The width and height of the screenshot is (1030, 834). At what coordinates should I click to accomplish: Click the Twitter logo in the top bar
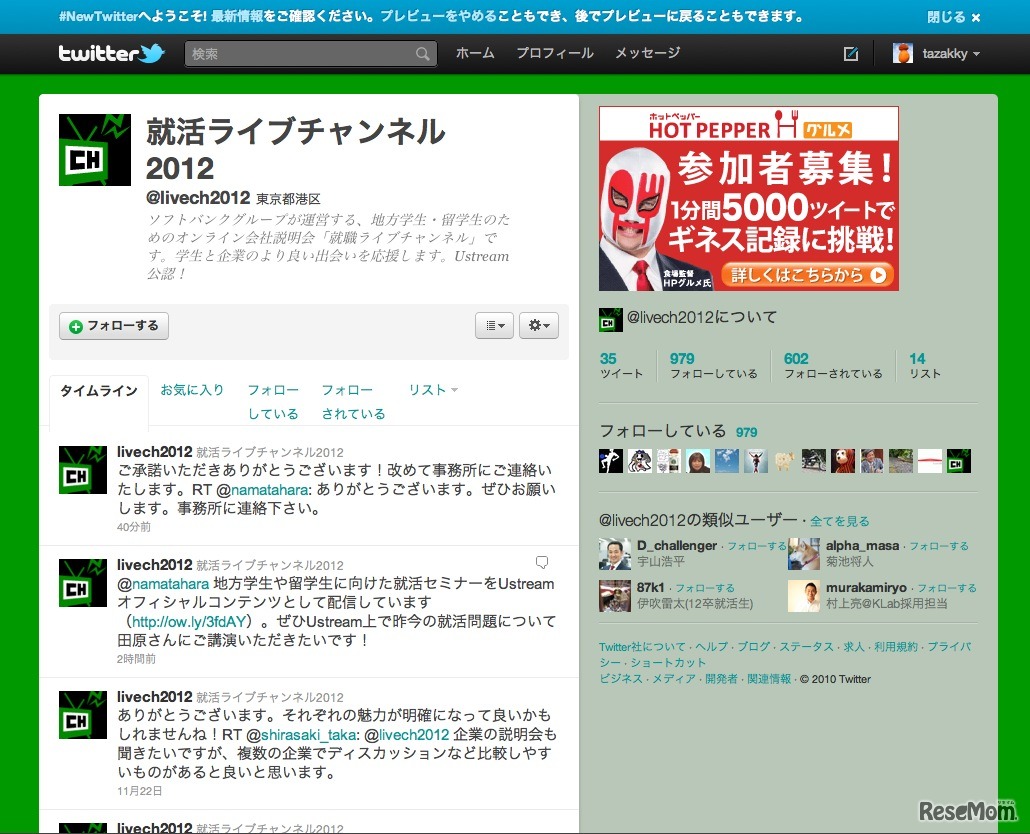point(111,54)
